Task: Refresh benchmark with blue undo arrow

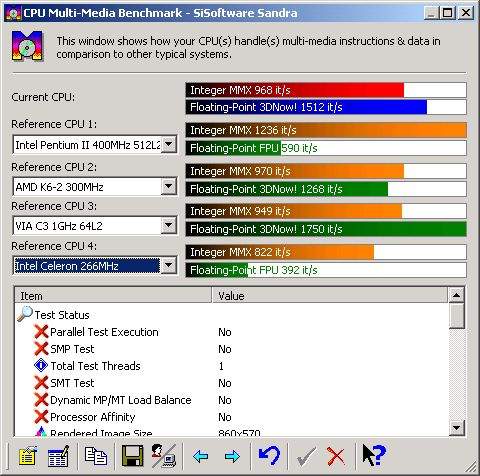Action: pos(269,456)
